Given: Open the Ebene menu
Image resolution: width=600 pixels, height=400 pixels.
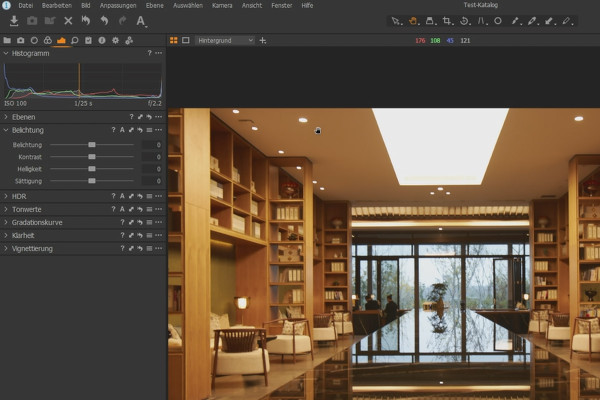Looking at the screenshot, I should pos(155,5).
